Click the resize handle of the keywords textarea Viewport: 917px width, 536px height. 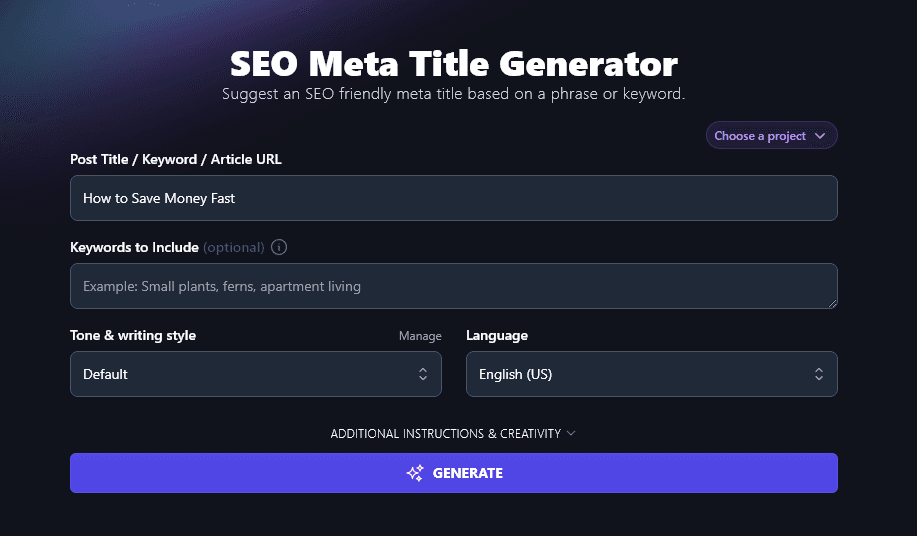pos(831,302)
